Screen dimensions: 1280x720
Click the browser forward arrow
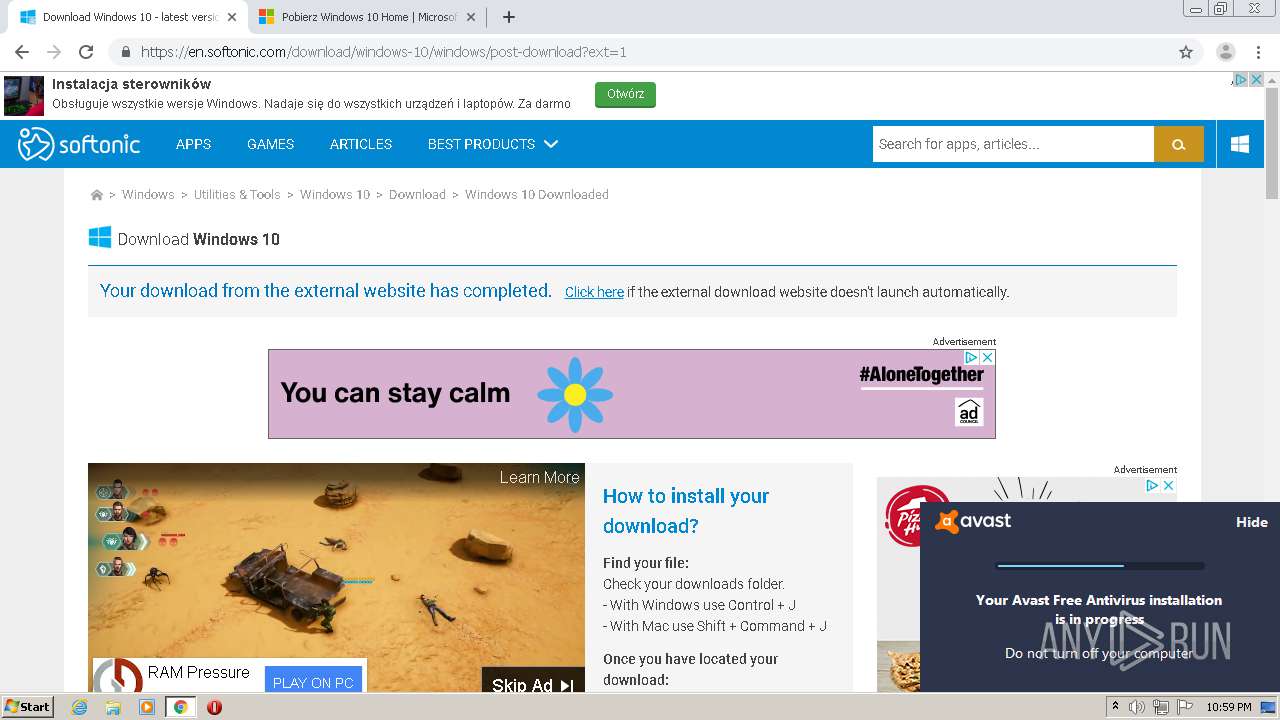pos(54,52)
